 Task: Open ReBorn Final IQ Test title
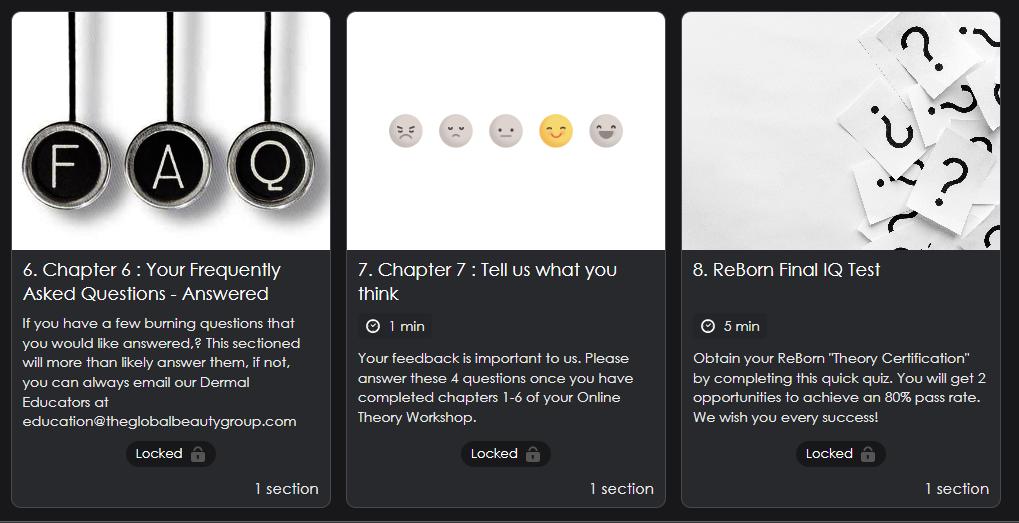(x=786, y=270)
